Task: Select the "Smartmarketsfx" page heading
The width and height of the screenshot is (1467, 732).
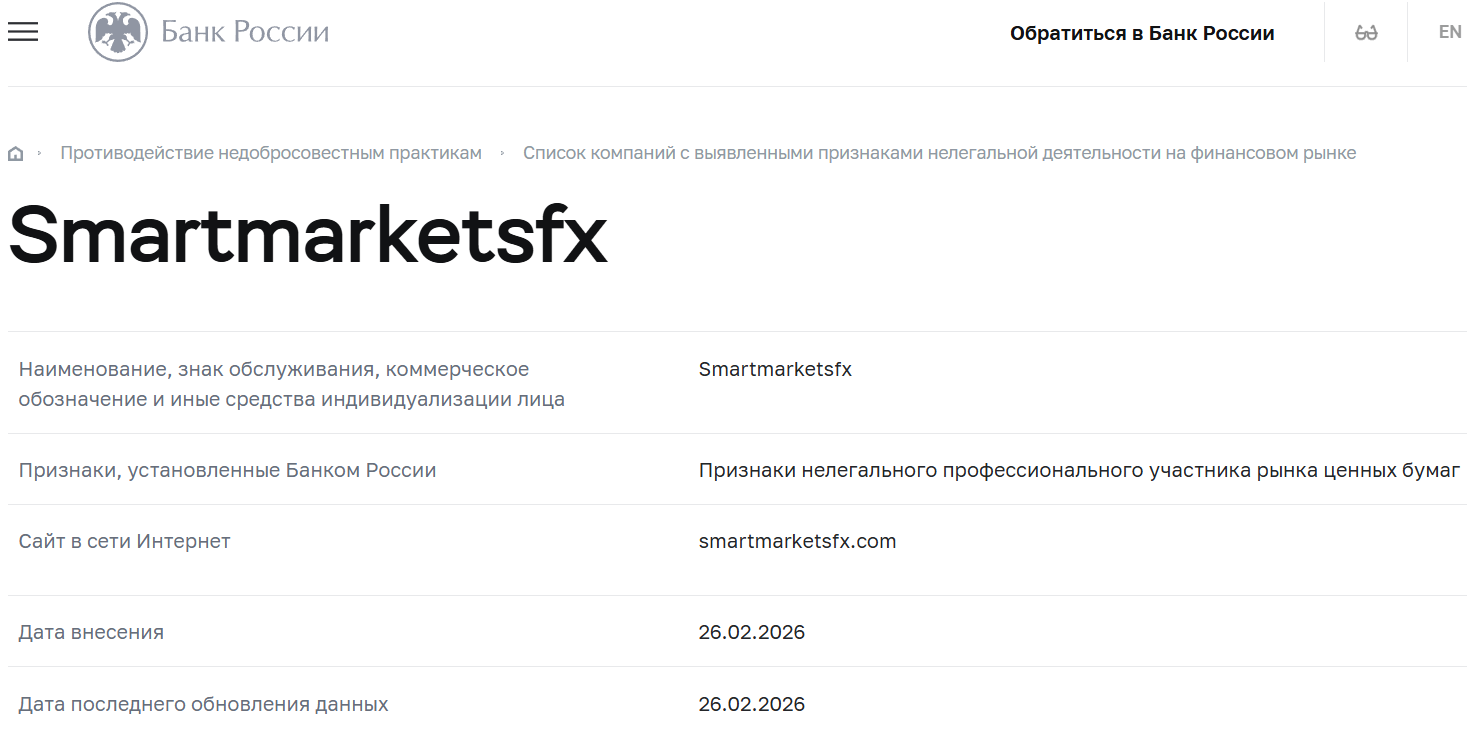Action: [305, 234]
